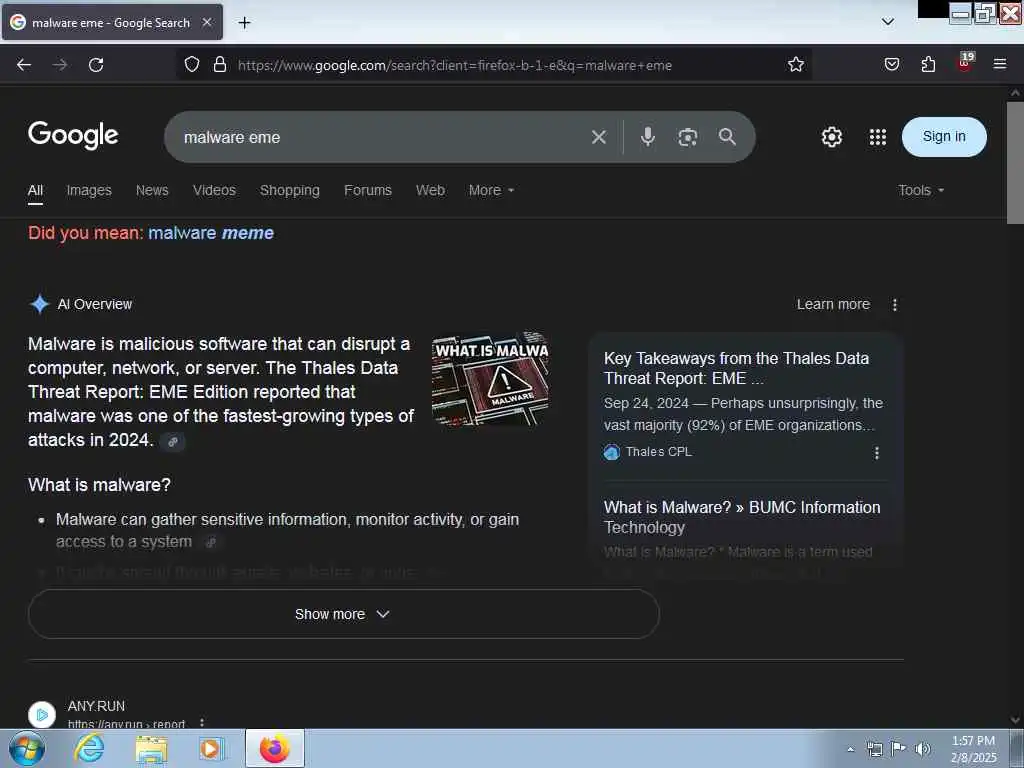Open AI Overview three-dot options menu

[x=895, y=304]
